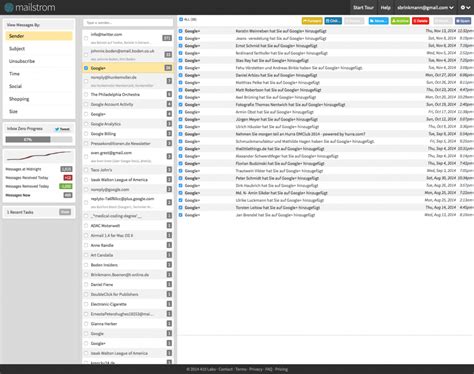474x374 pixels.
Task: Select the Pressekonditionen.de Newsletter sender
Action: [x=128, y=143]
